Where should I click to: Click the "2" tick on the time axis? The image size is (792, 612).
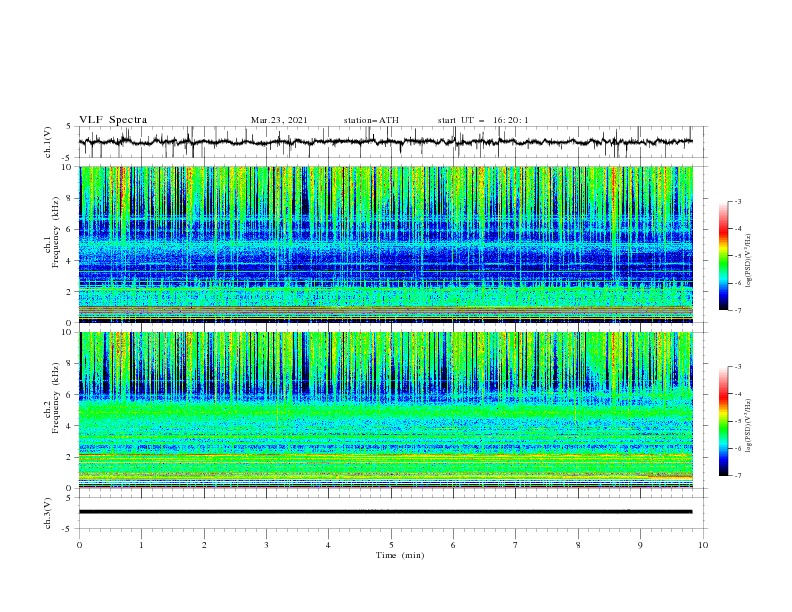click(x=204, y=545)
